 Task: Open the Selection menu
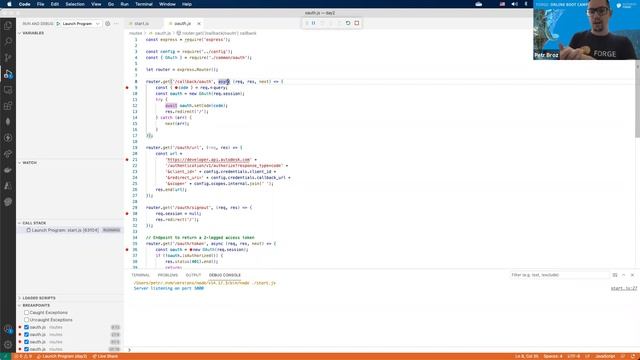click(75, 4)
